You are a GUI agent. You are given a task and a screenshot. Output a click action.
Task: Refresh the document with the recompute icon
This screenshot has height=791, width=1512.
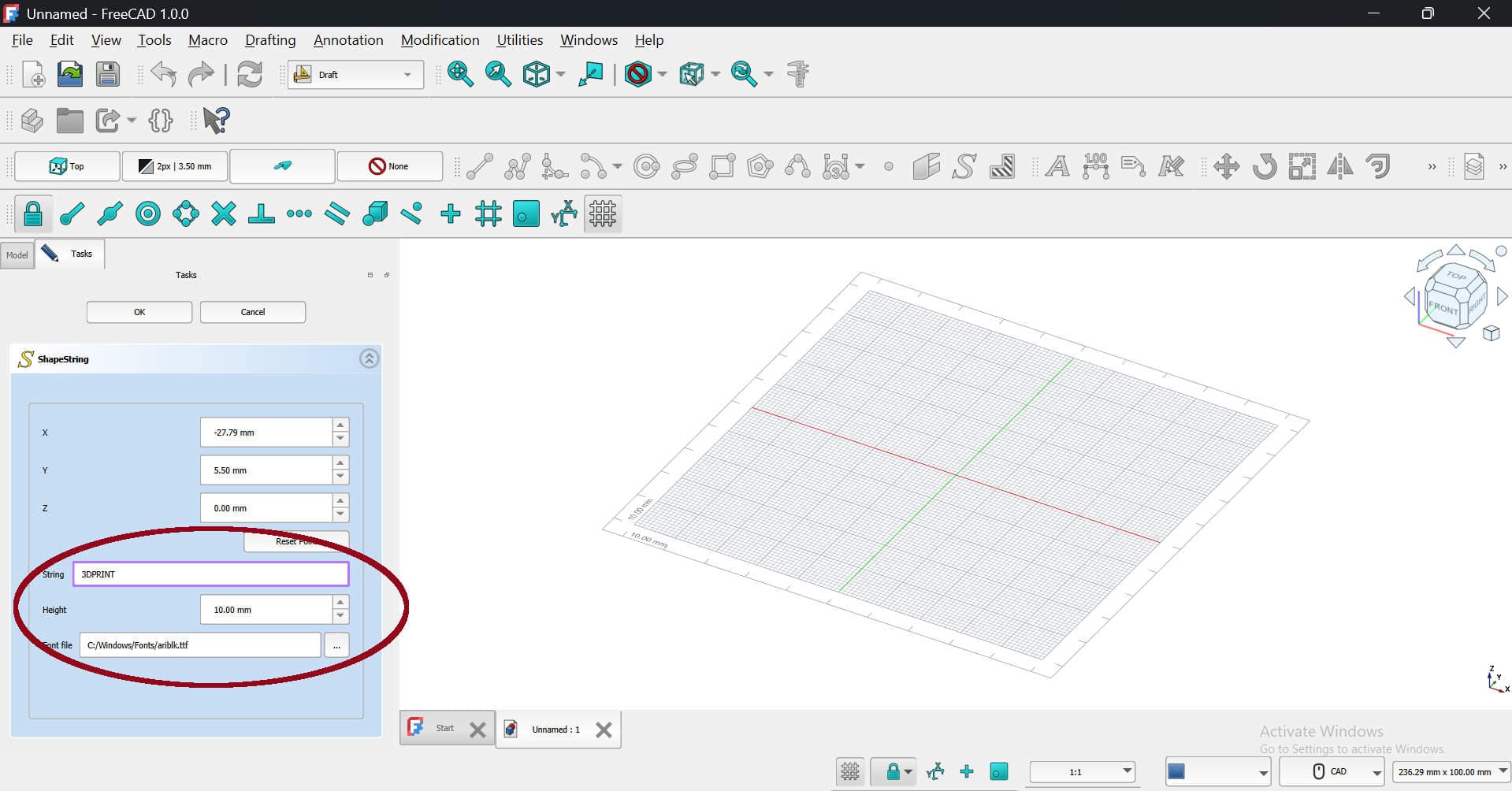coord(250,74)
